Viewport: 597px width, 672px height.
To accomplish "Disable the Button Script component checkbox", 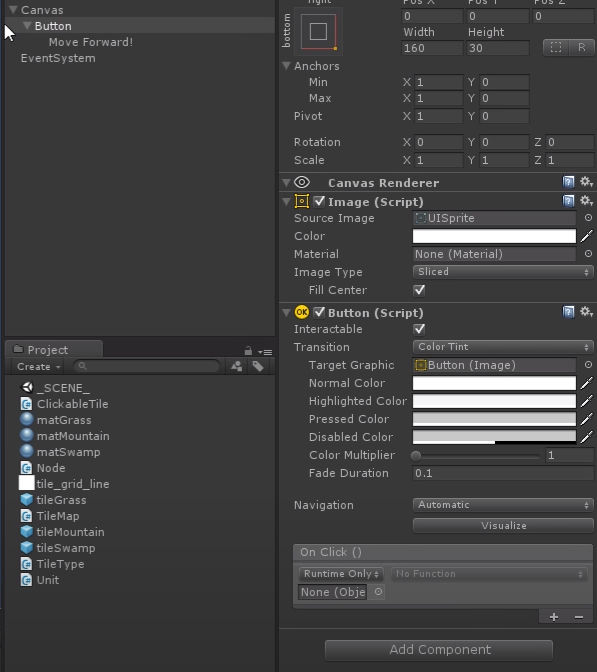I will pyautogui.click(x=319, y=312).
